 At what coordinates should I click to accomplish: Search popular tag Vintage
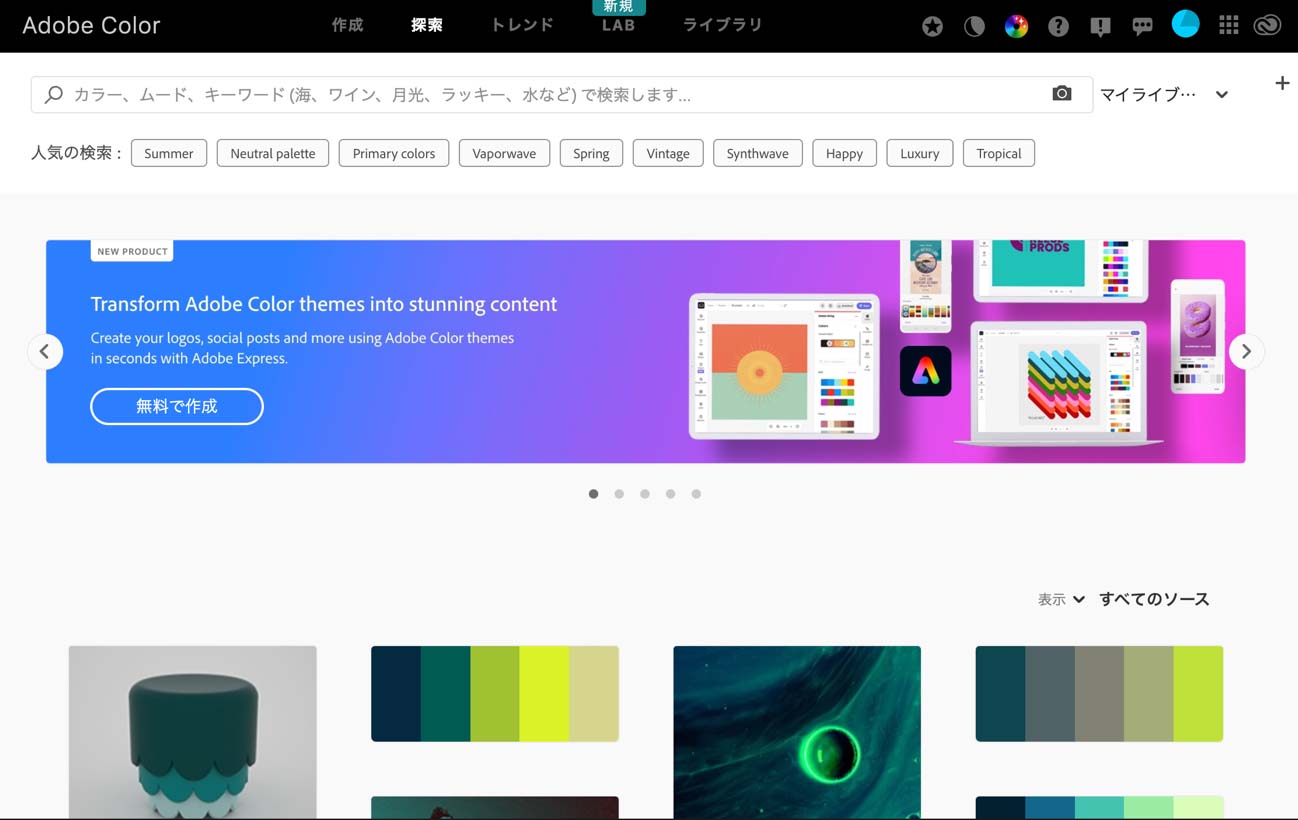pos(668,153)
